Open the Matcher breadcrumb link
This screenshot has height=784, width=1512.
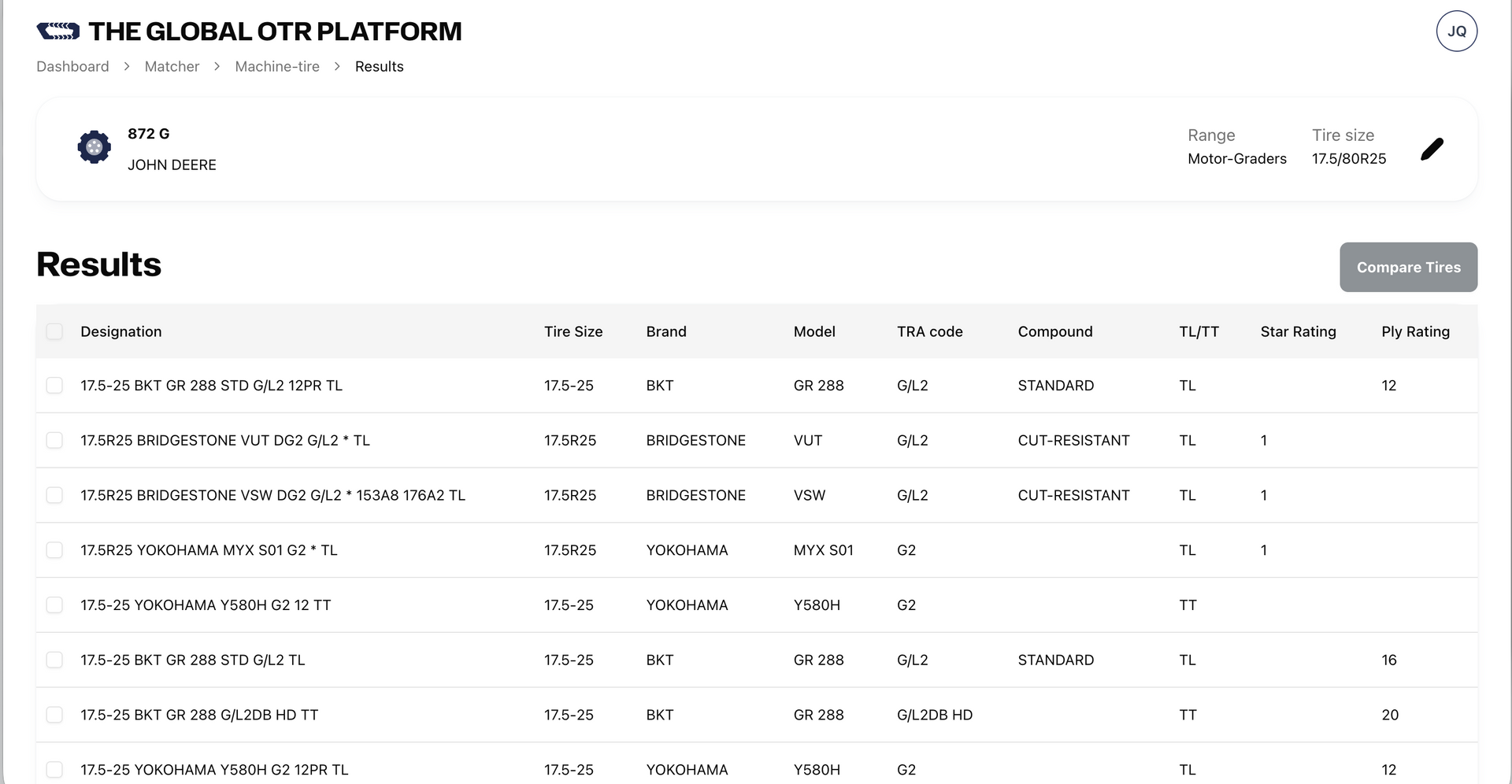(172, 66)
